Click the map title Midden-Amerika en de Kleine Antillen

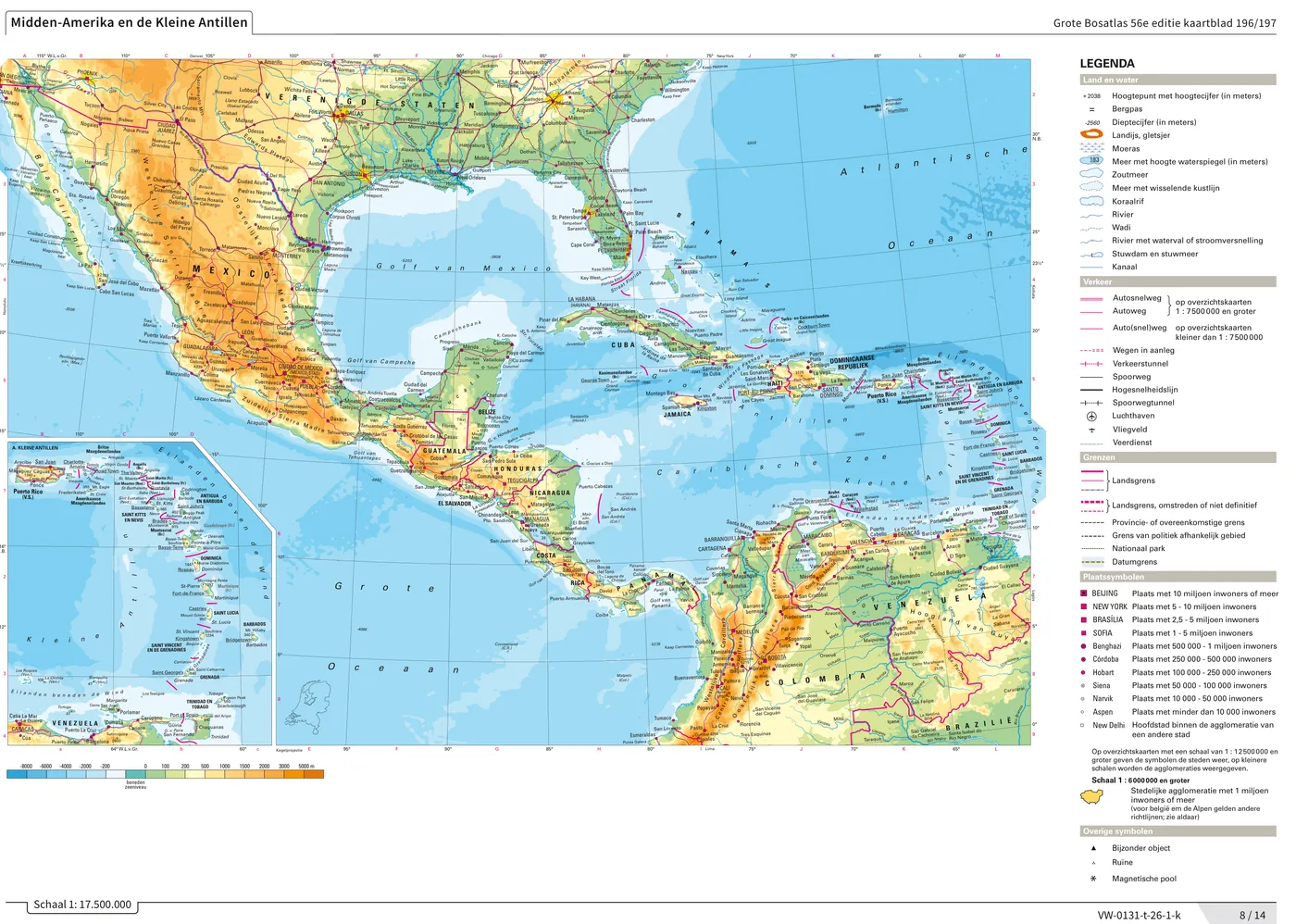click(130, 22)
